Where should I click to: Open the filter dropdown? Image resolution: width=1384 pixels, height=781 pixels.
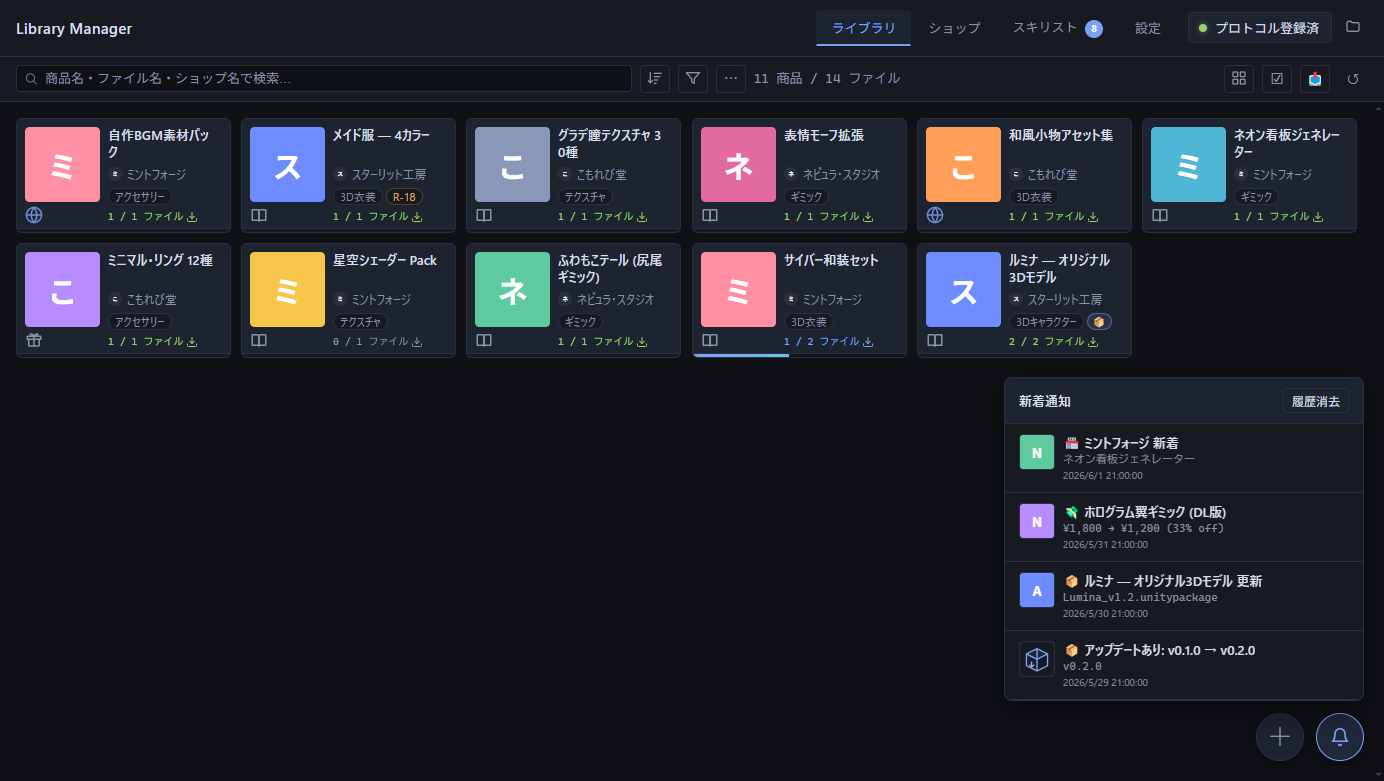tap(693, 79)
